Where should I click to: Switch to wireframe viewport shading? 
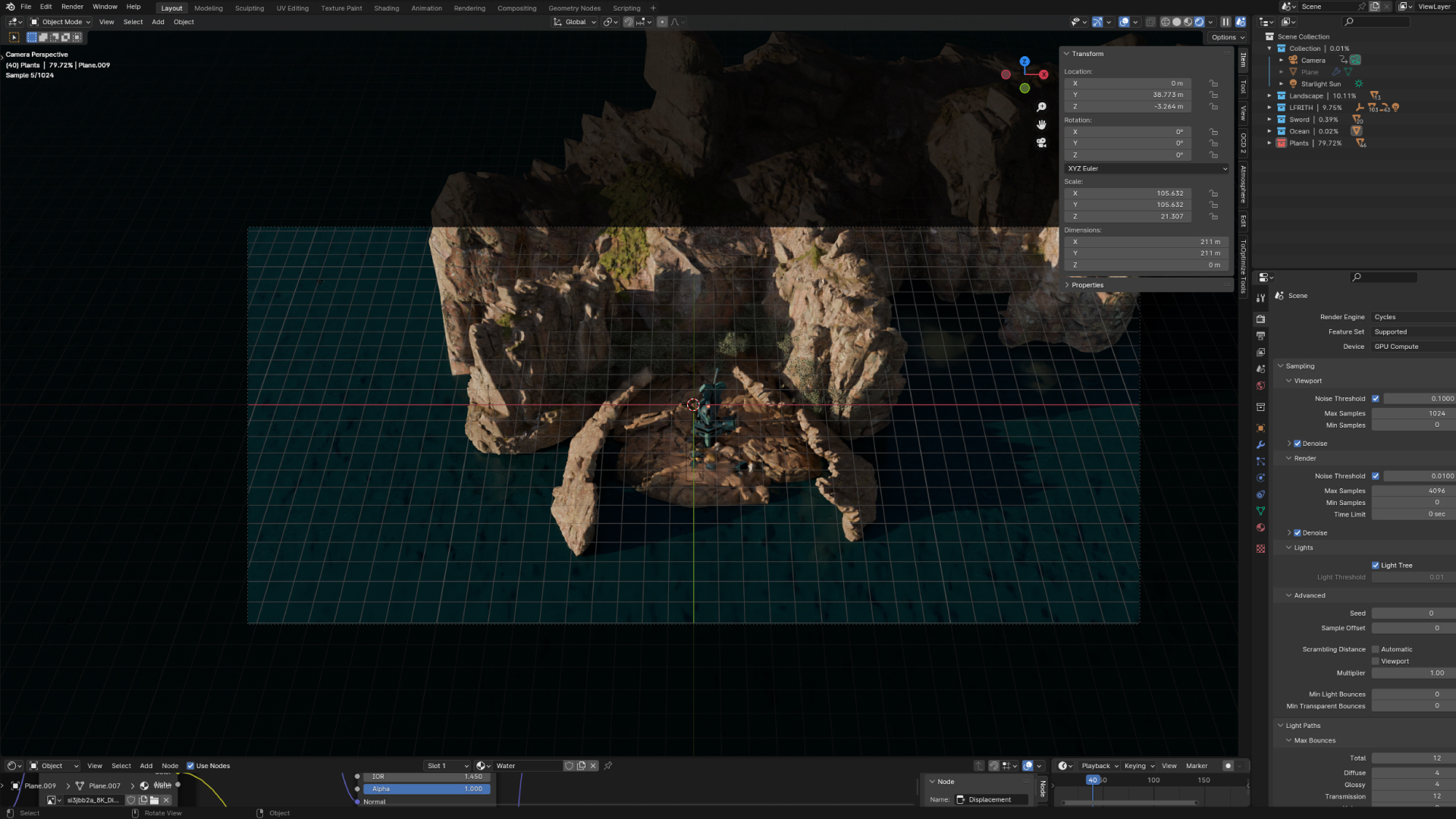coord(1166,22)
